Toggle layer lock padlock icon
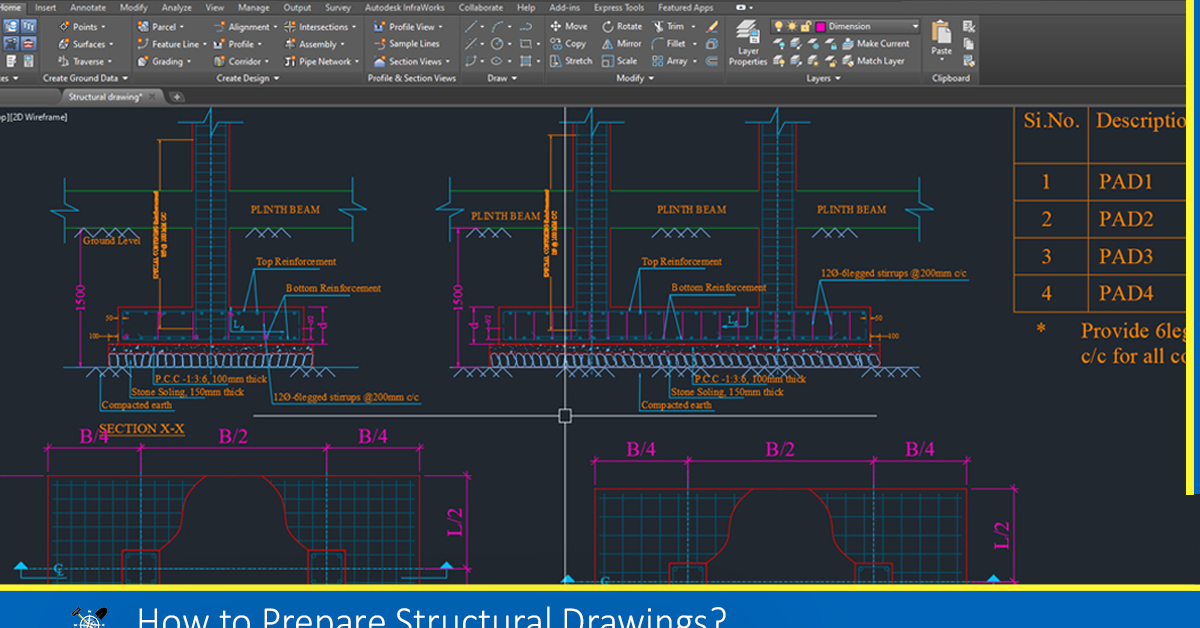1200x628 pixels. click(805, 27)
